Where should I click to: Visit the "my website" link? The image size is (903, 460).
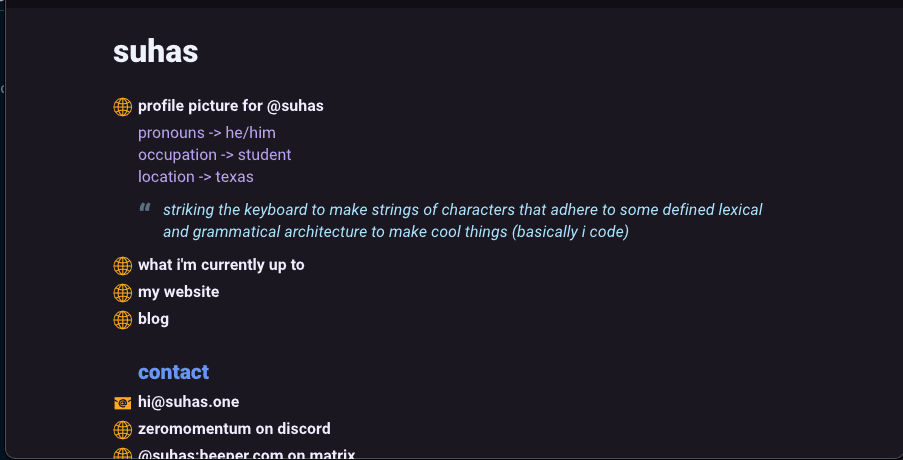(178, 292)
